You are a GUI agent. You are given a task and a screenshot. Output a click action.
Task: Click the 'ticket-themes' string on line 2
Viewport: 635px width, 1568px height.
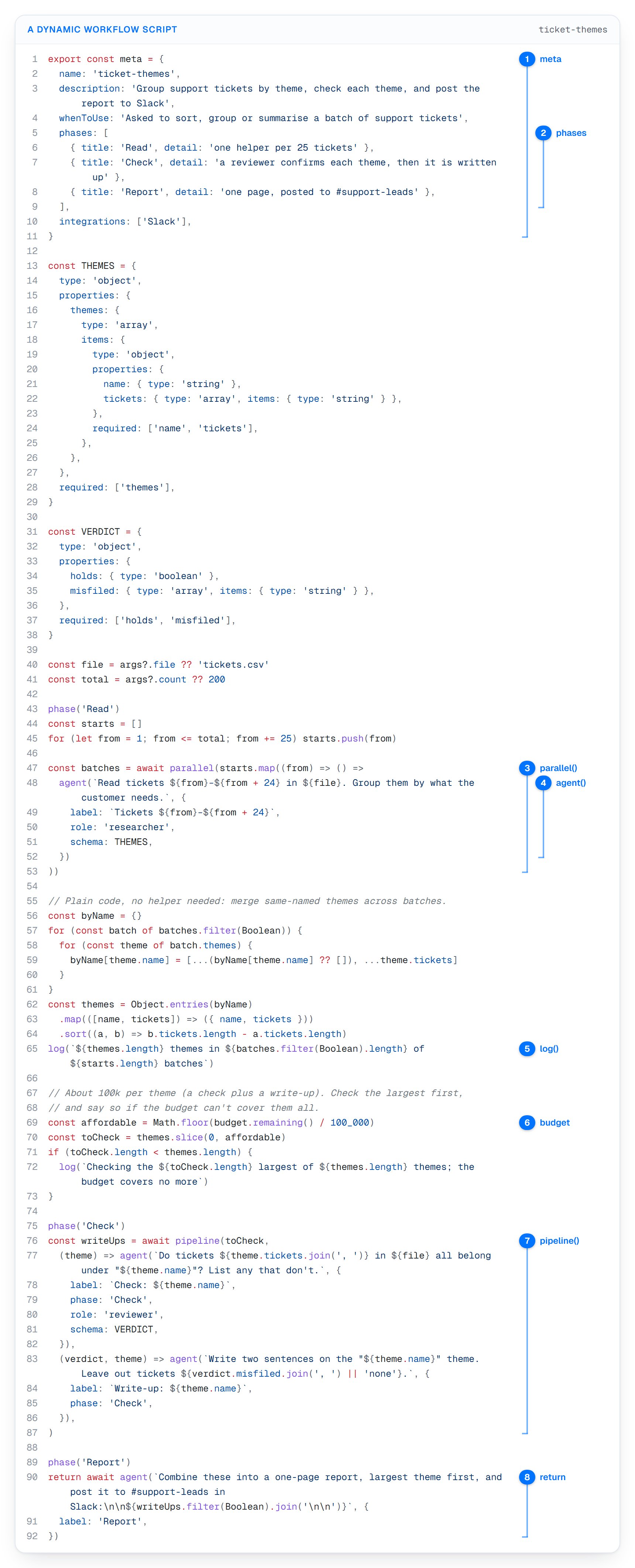[x=134, y=73]
